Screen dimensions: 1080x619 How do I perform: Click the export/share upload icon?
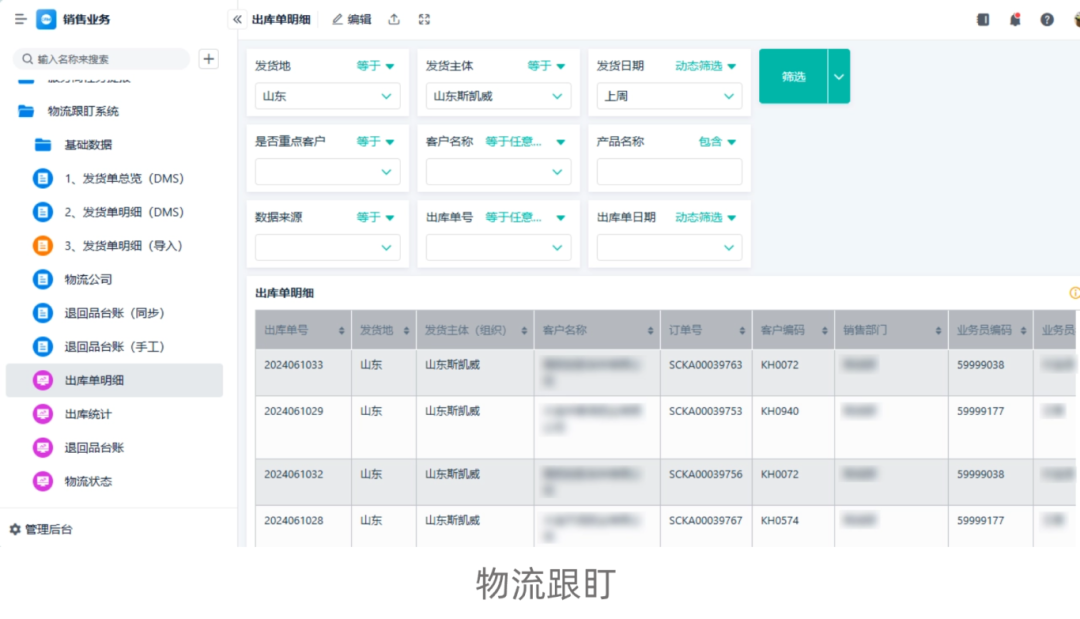point(394,19)
